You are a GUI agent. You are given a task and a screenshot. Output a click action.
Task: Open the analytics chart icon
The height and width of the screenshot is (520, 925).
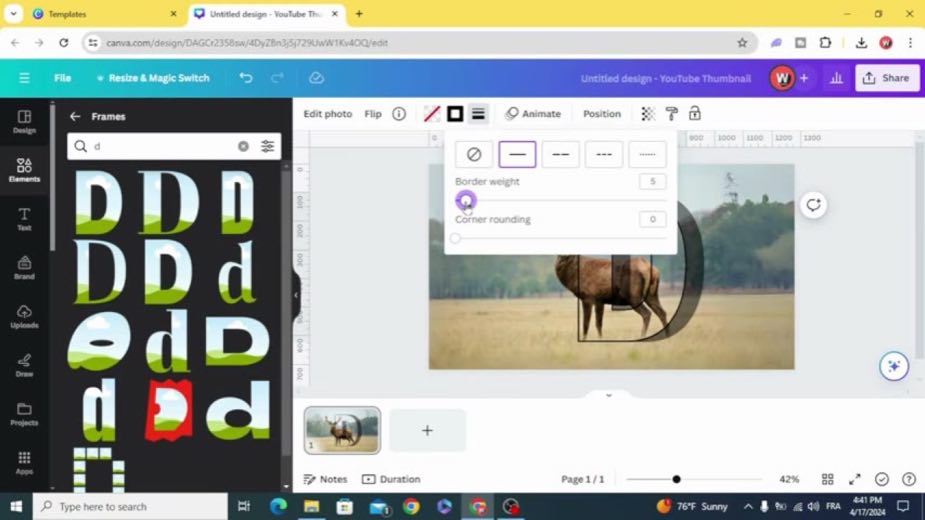pyautogui.click(x=836, y=78)
